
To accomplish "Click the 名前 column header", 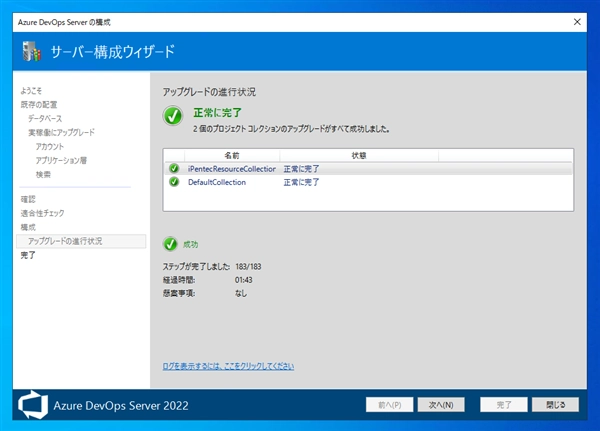I will (232, 155).
